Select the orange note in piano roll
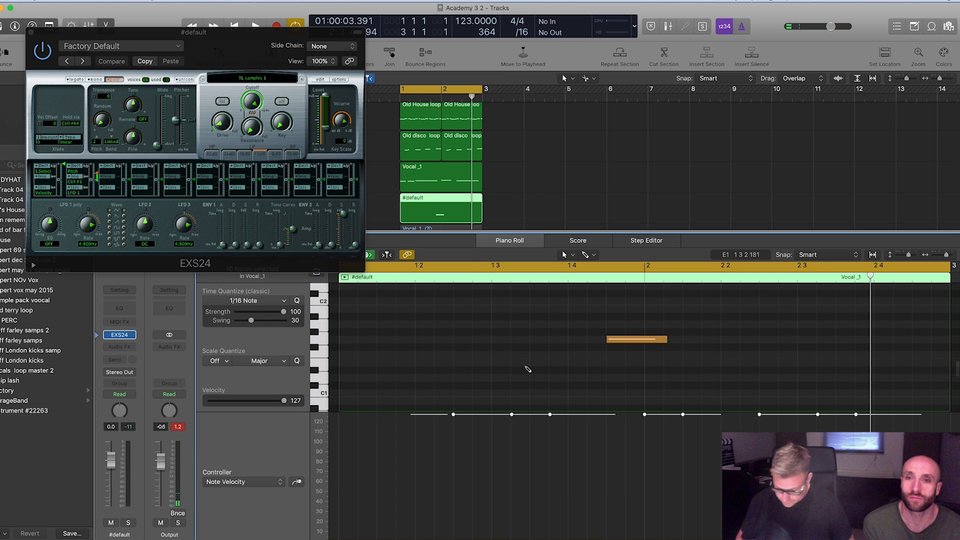The width and height of the screenshot is (960, 540). tap(637, 339)
